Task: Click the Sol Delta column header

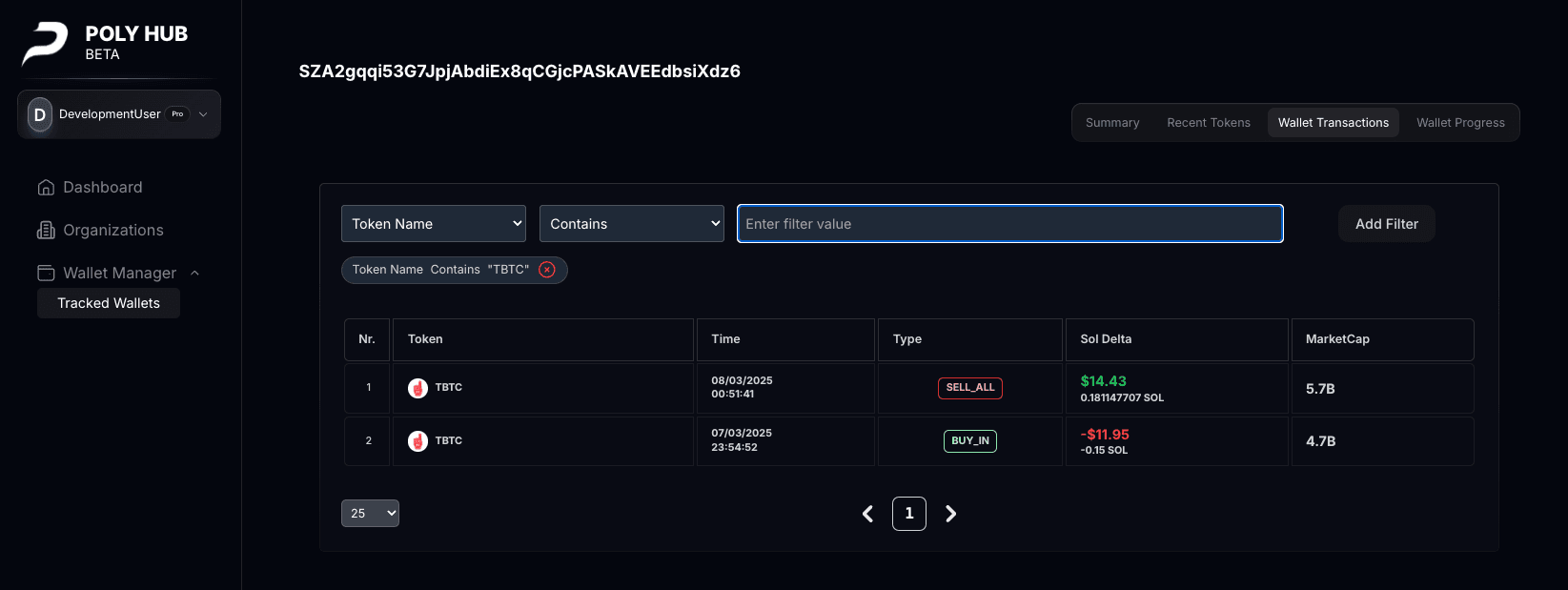Action: point(1177,339)
